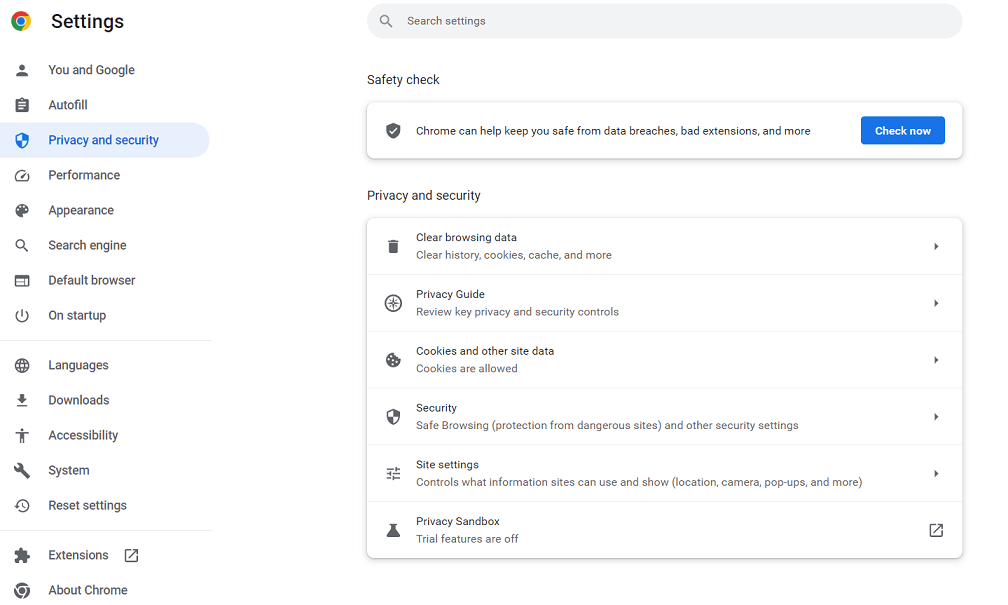Click the external-link icon next to Extensions

pos(131,555)
